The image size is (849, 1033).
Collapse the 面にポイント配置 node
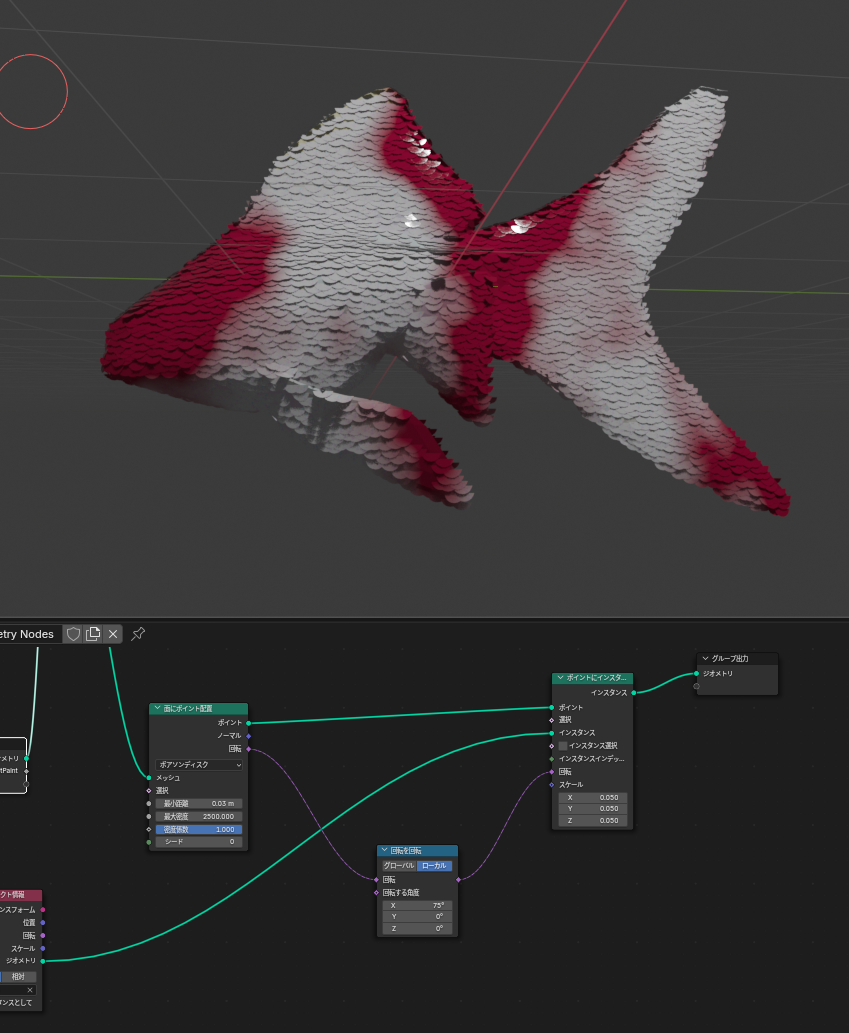157,709
